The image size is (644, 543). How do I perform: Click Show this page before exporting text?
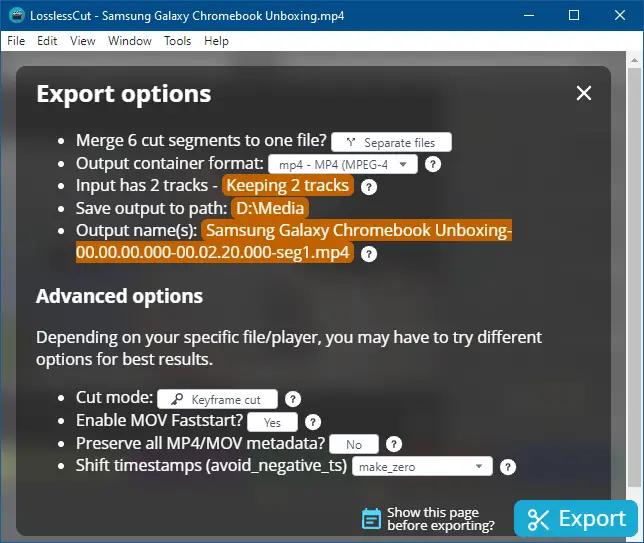coord(441,519)
